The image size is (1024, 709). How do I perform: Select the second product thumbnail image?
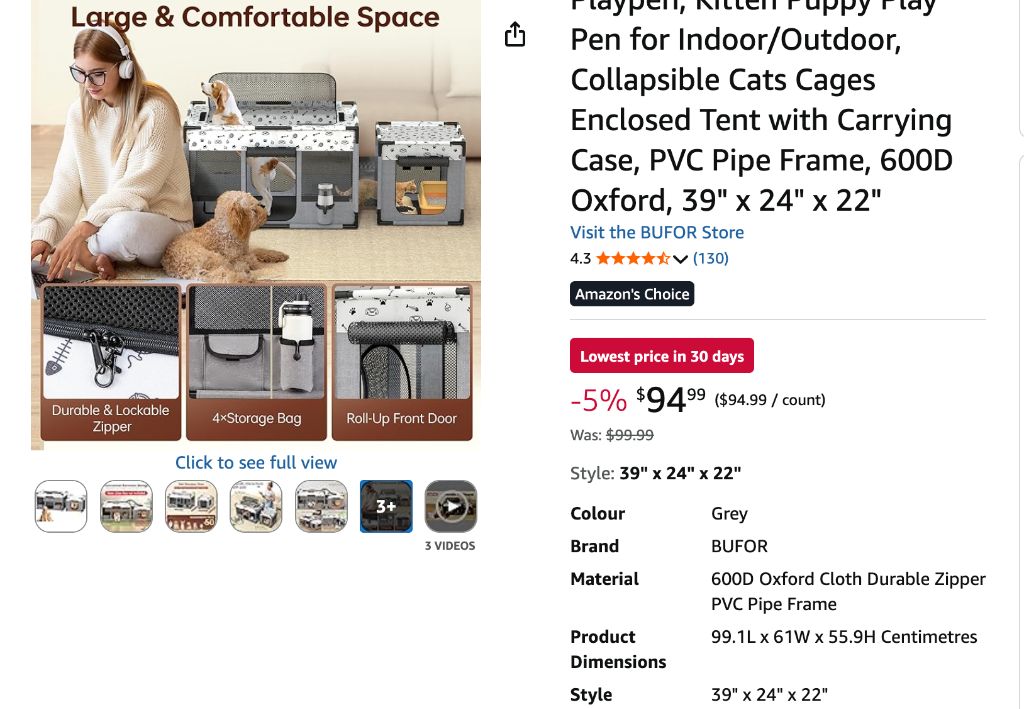click(126, 506)
